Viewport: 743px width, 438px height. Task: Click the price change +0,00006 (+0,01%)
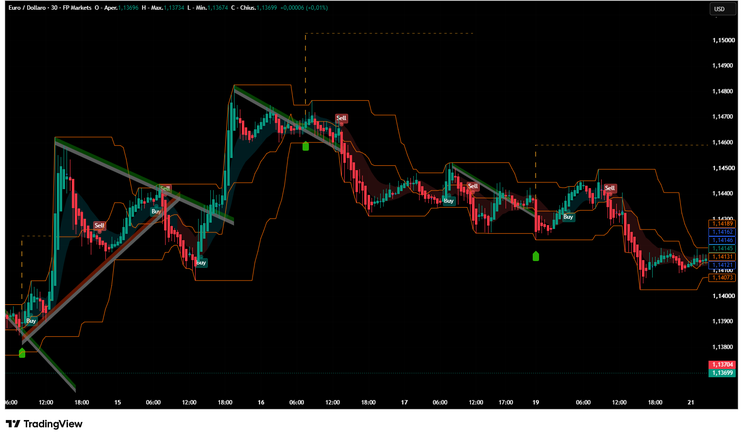point(304,8)
